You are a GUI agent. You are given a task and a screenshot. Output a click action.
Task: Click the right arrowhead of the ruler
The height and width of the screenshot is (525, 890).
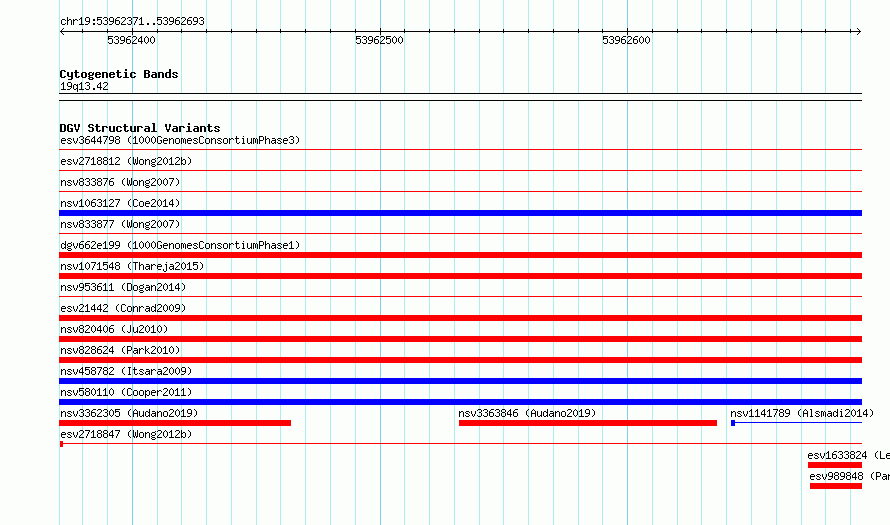coord(858,32)
